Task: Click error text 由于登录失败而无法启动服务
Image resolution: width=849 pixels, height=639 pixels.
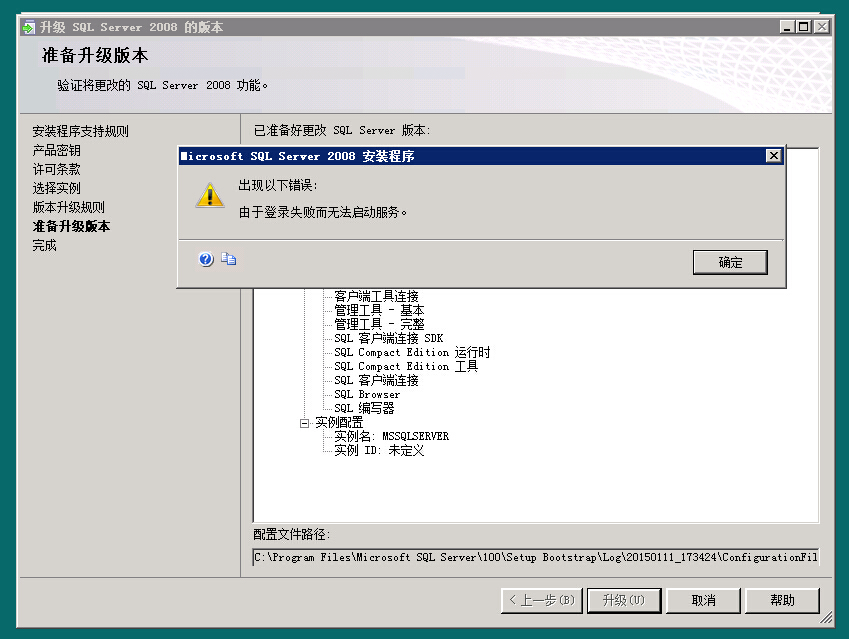Action: pos(323,212)
